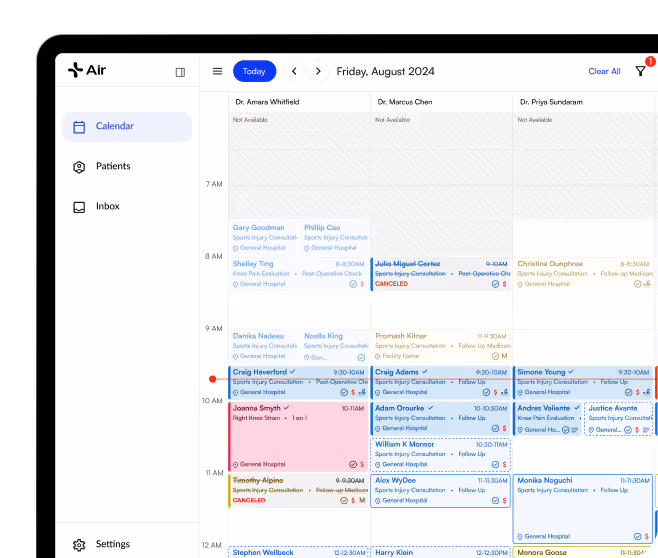Screen dimensions: 658x558
Task: Click check circle on Christina Dunphree appointment
Action: coord(637,284)
